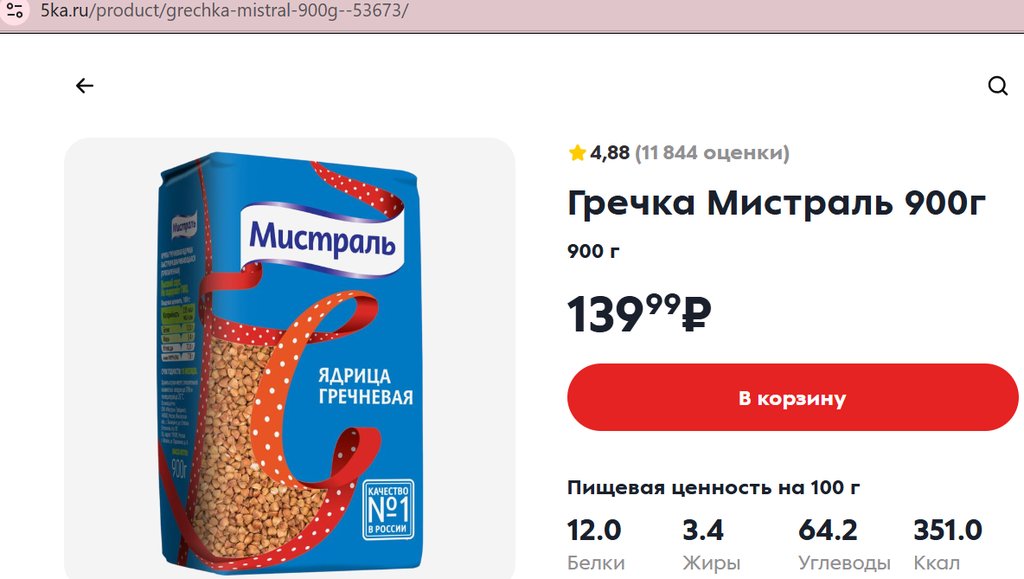This screenshot has height=579, width=1024.
Task: Go back using the left arrow icon
Action: point(84,86)
